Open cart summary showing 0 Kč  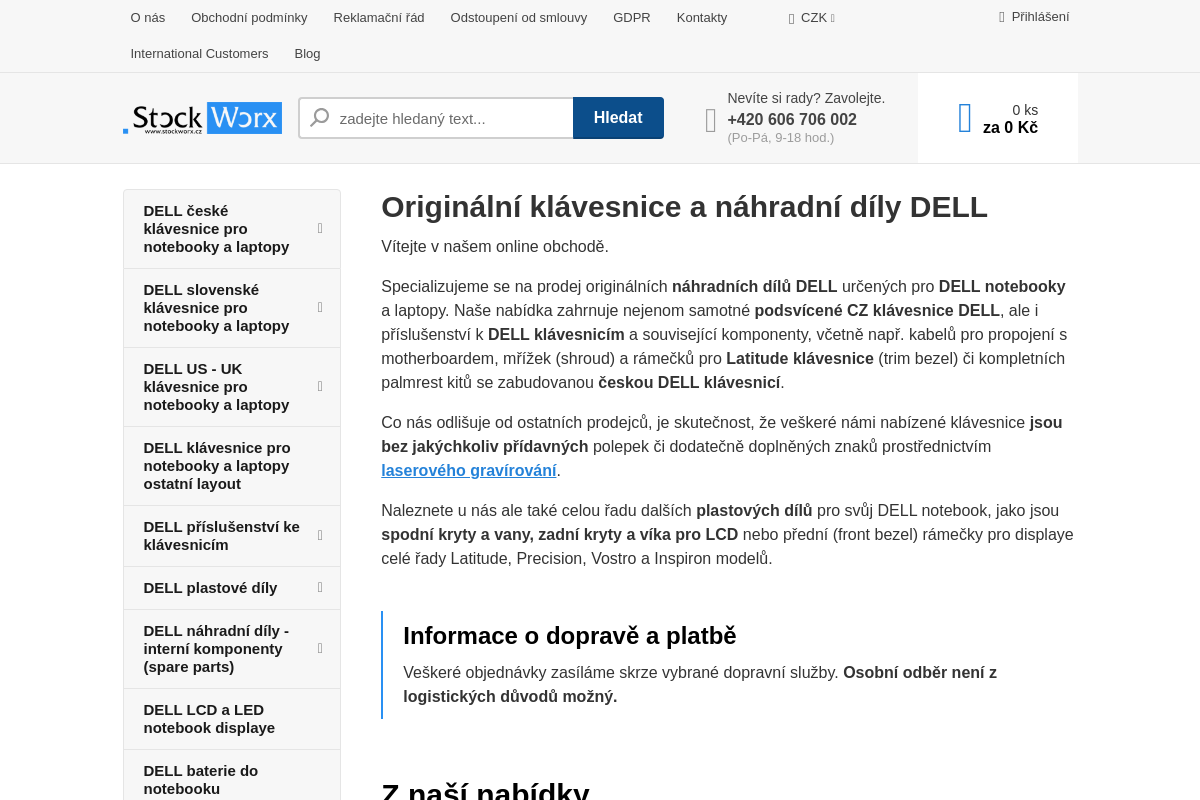[998, 118]
